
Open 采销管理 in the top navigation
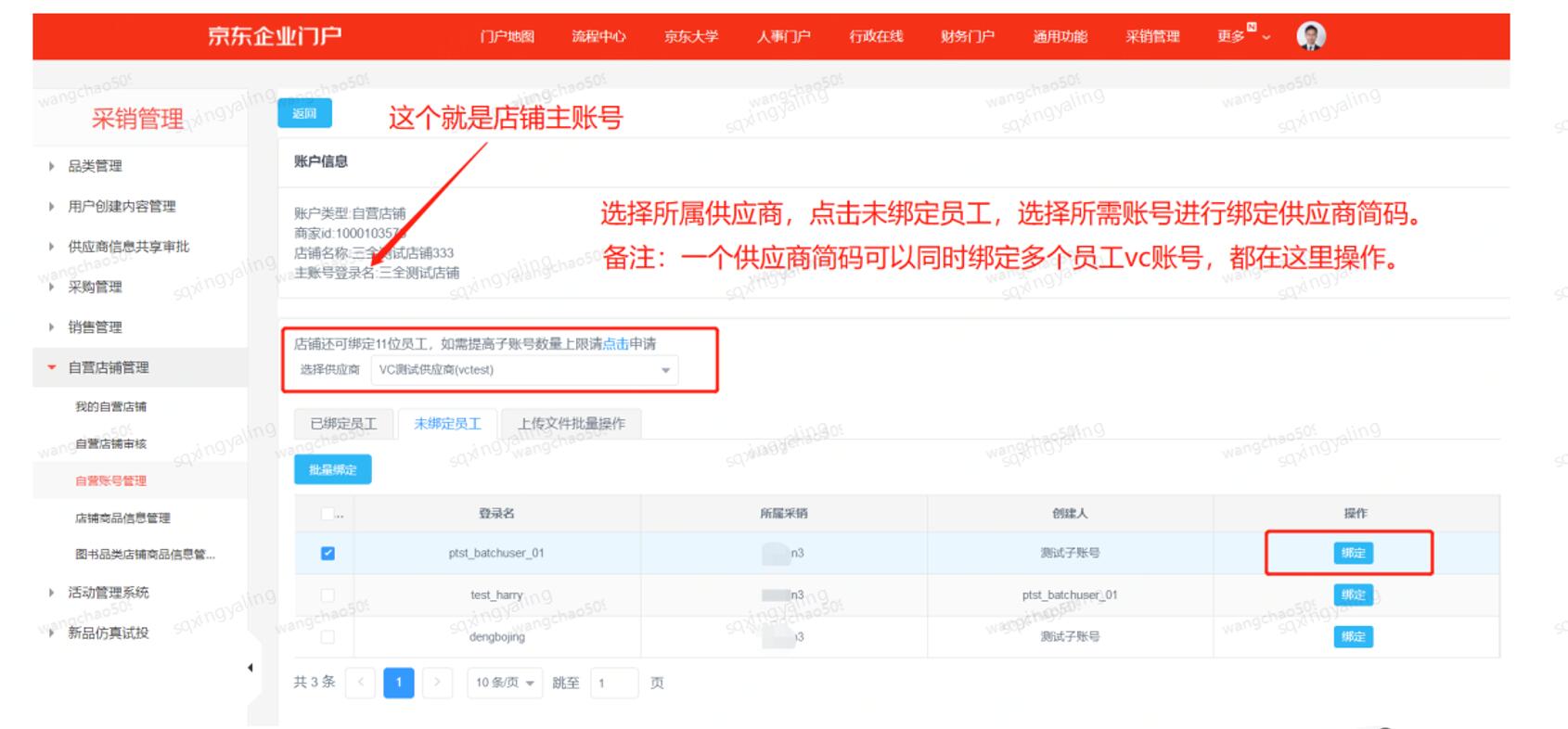click(1152, 36)
